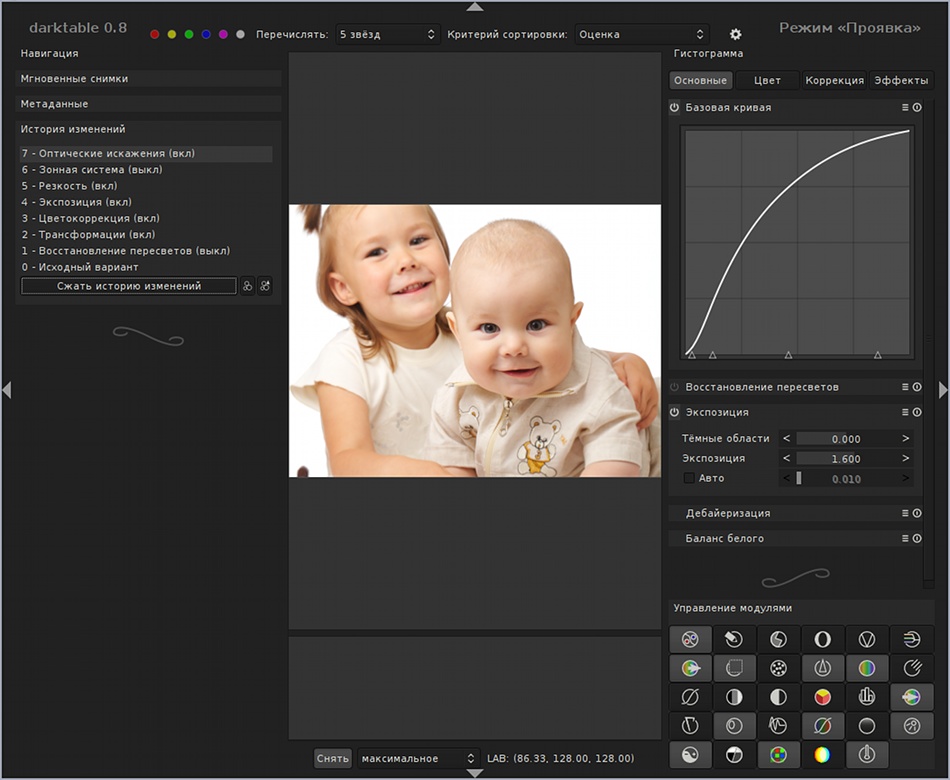This screenshot has width=950, height=780.
Task: Click the children photo in center view
Action: click(x=474, y=341)
